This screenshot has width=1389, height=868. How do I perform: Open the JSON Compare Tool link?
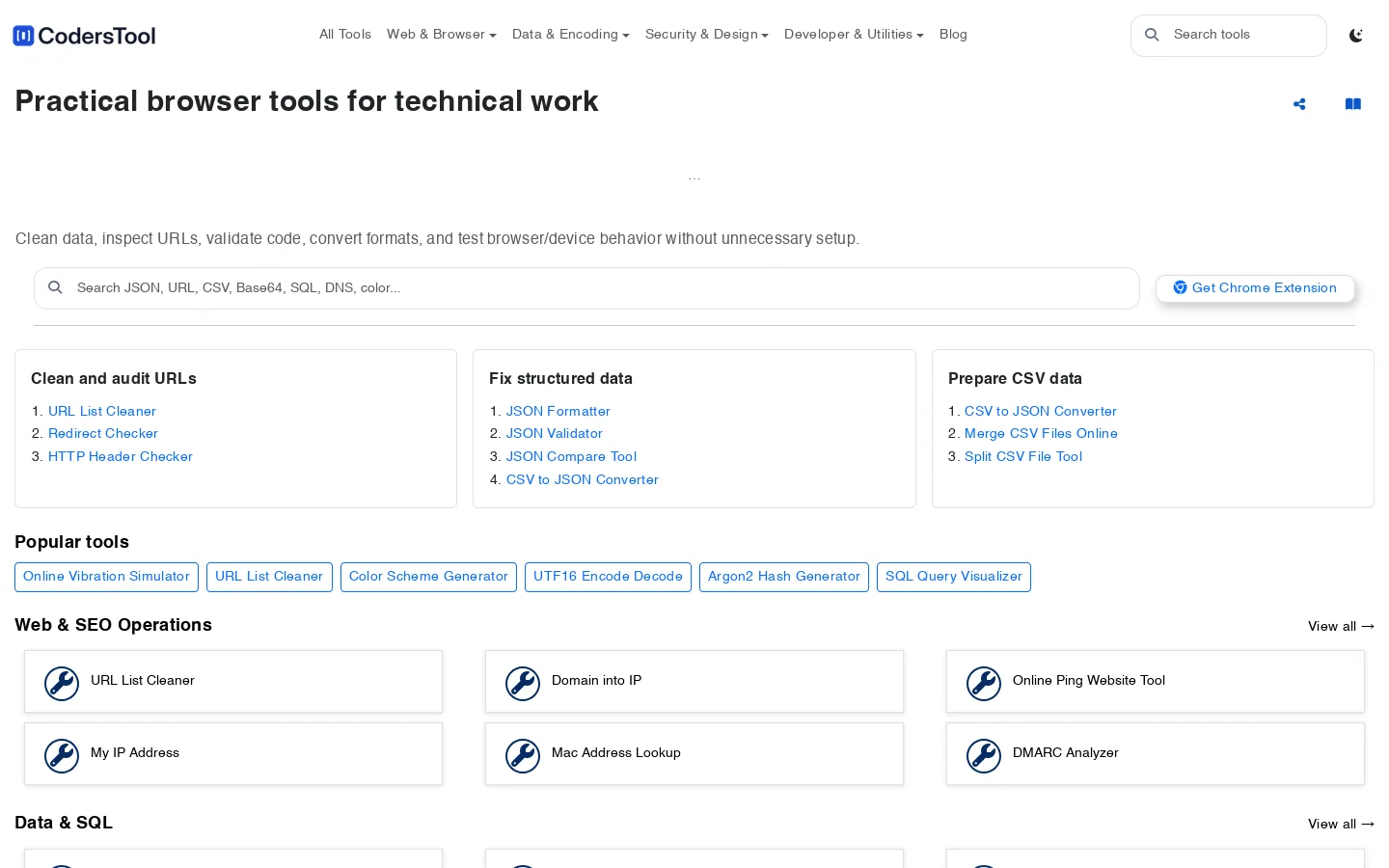pos(571,457)
